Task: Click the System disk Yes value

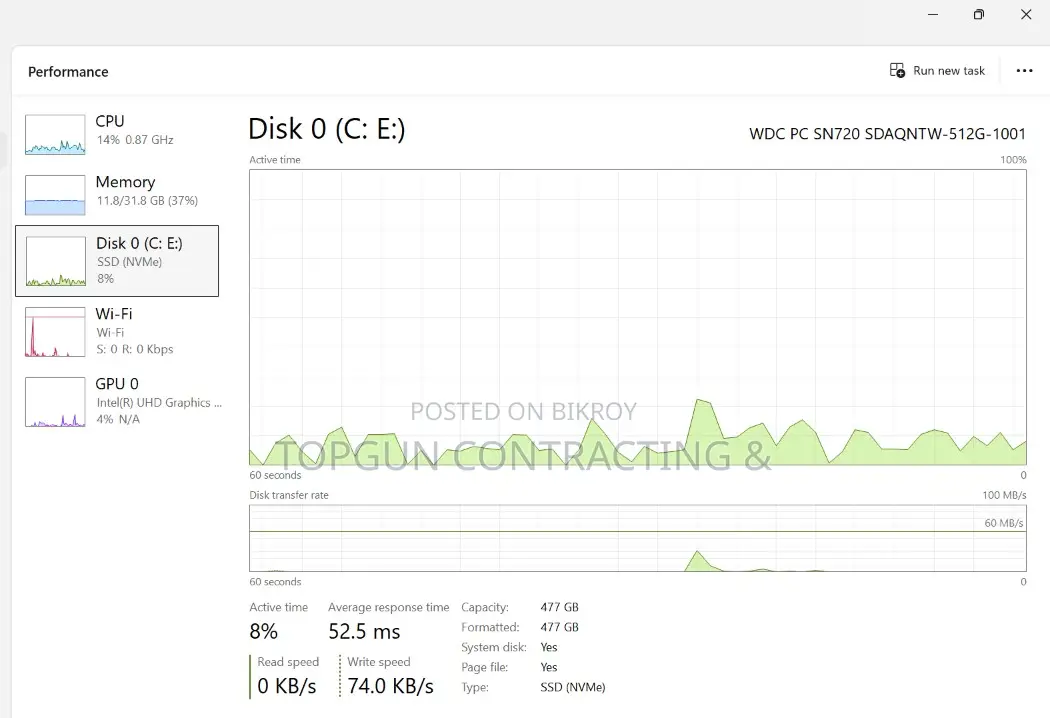Action: click(x=548, y=648)
